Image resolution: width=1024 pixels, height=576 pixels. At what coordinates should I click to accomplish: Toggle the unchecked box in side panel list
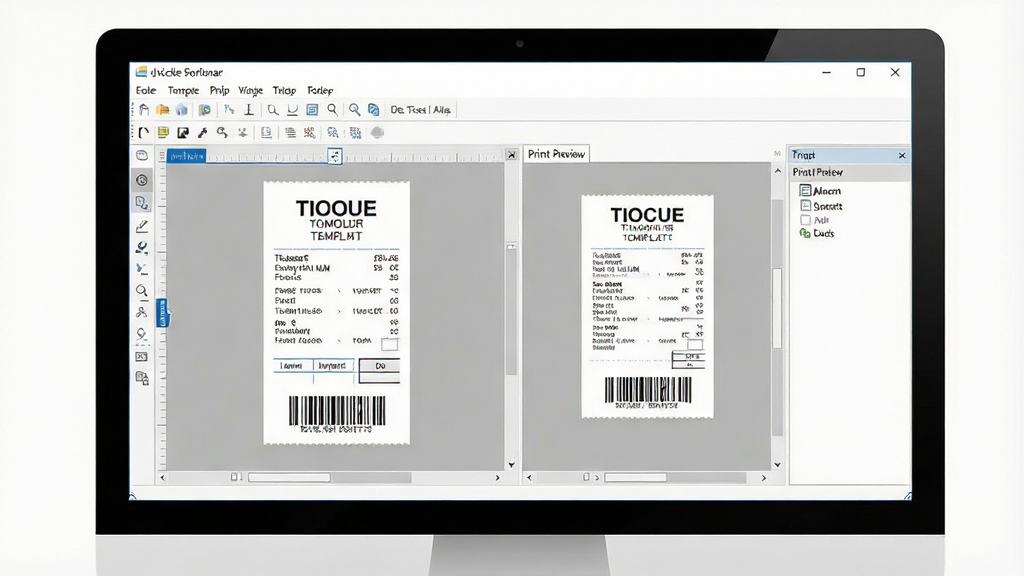point(805,220)
